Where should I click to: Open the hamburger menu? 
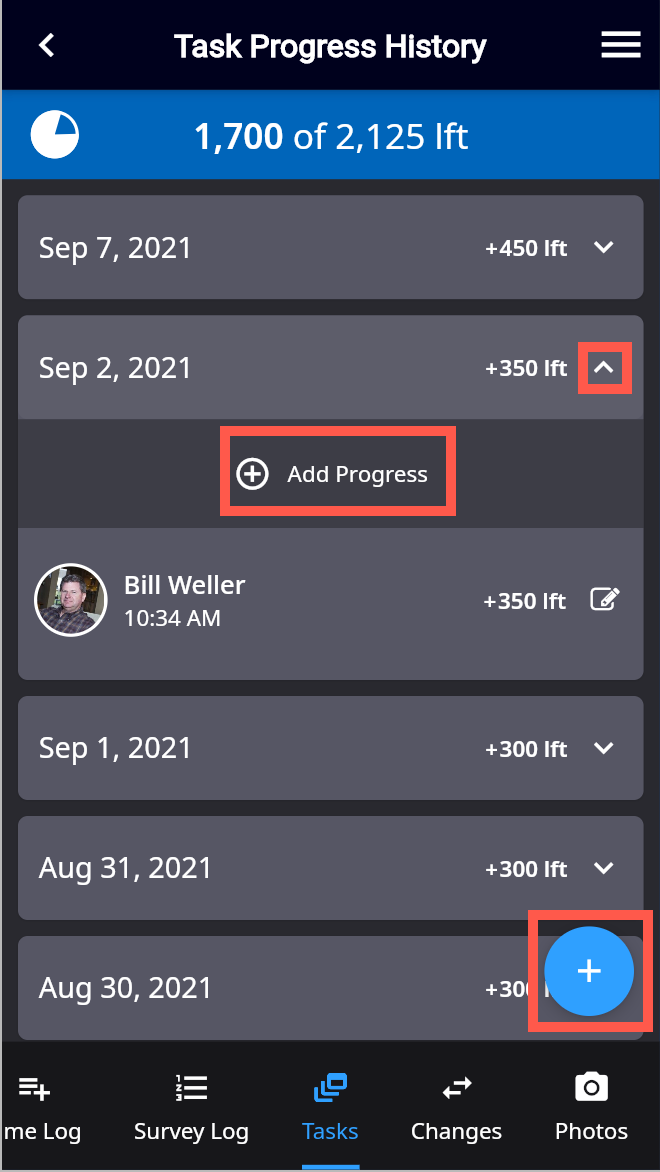[620, 46]
